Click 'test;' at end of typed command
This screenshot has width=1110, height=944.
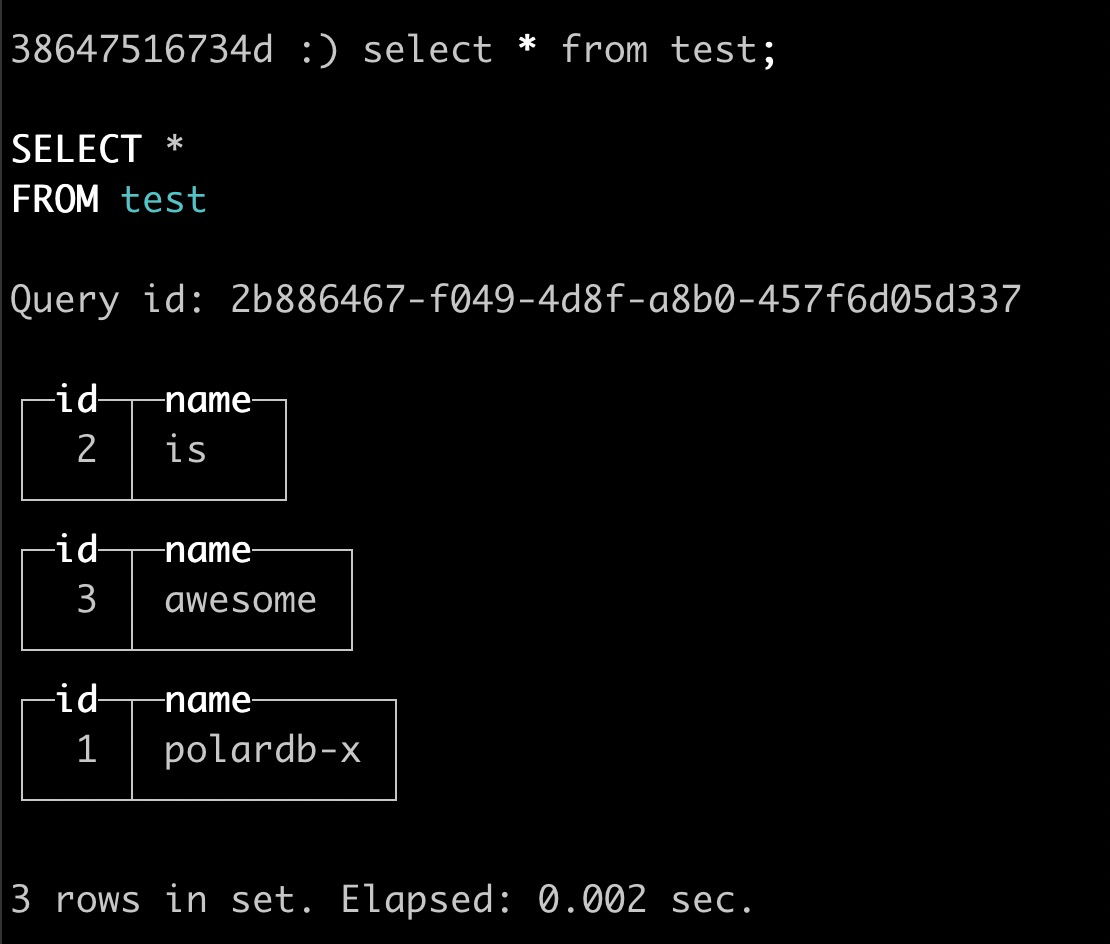coord(723,51)
